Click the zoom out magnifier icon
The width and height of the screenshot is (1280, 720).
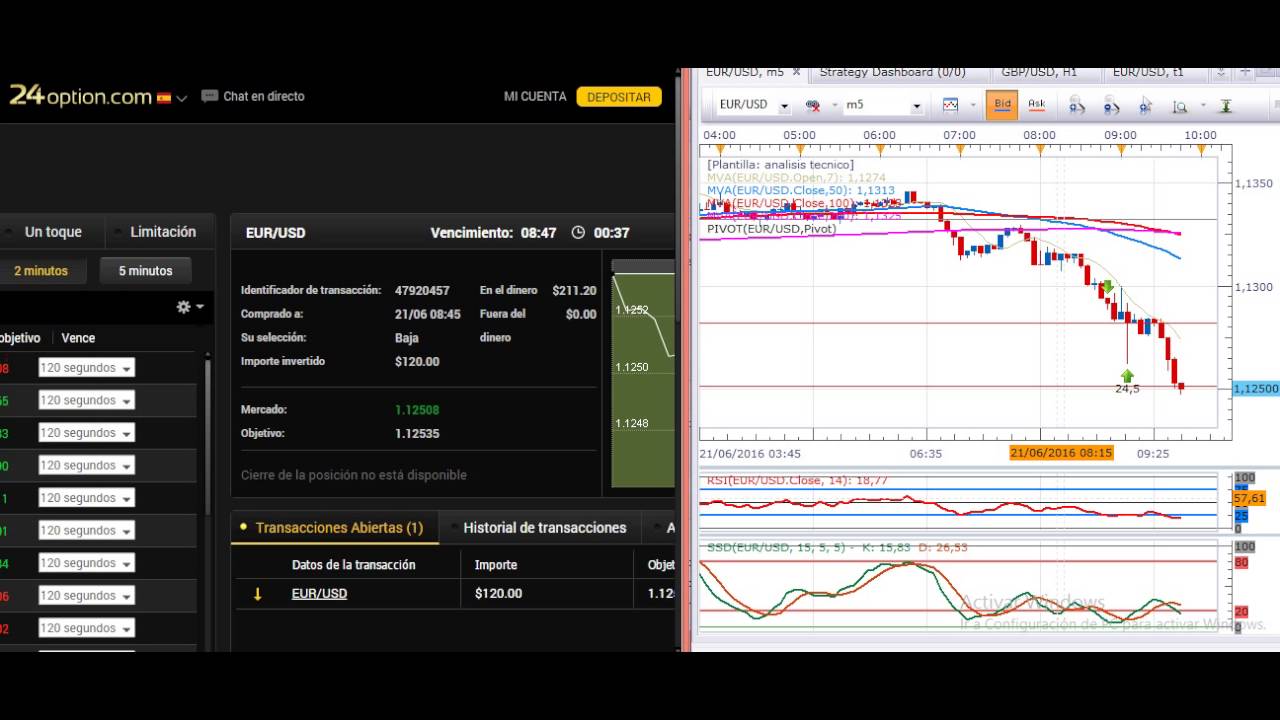(1111, 105)
